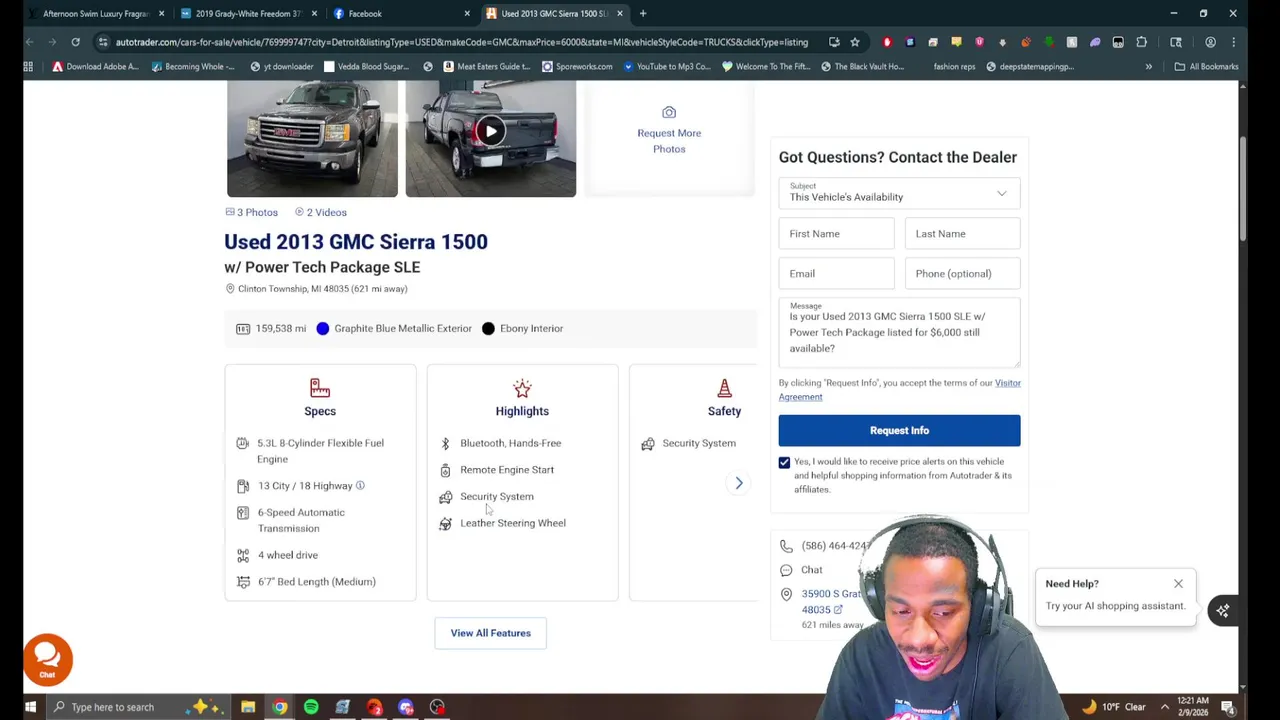Open the Chrome extensions puzzle icon

(1142, 42)
